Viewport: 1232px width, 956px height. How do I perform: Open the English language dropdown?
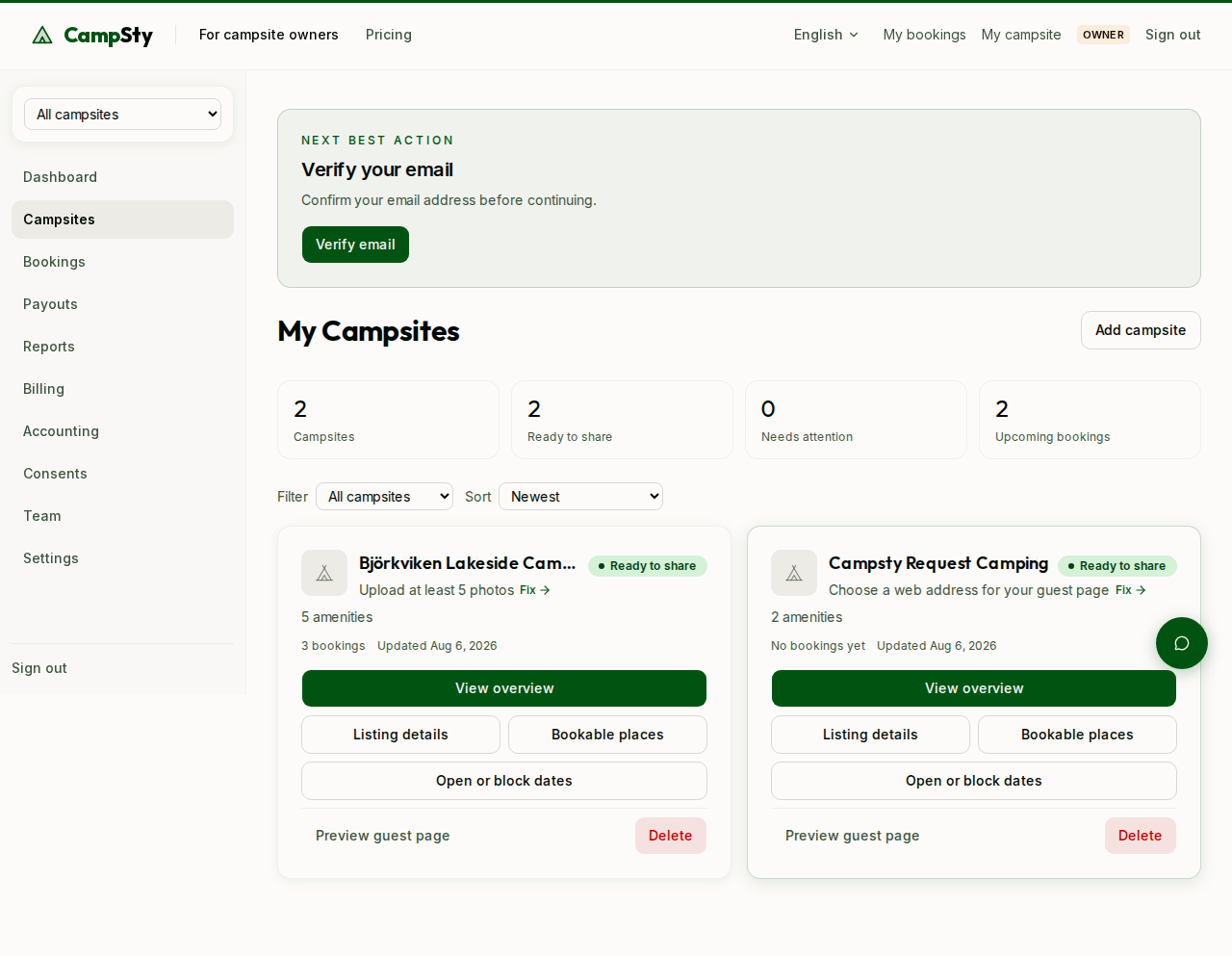pyautogui.click(x=826, y=35)
